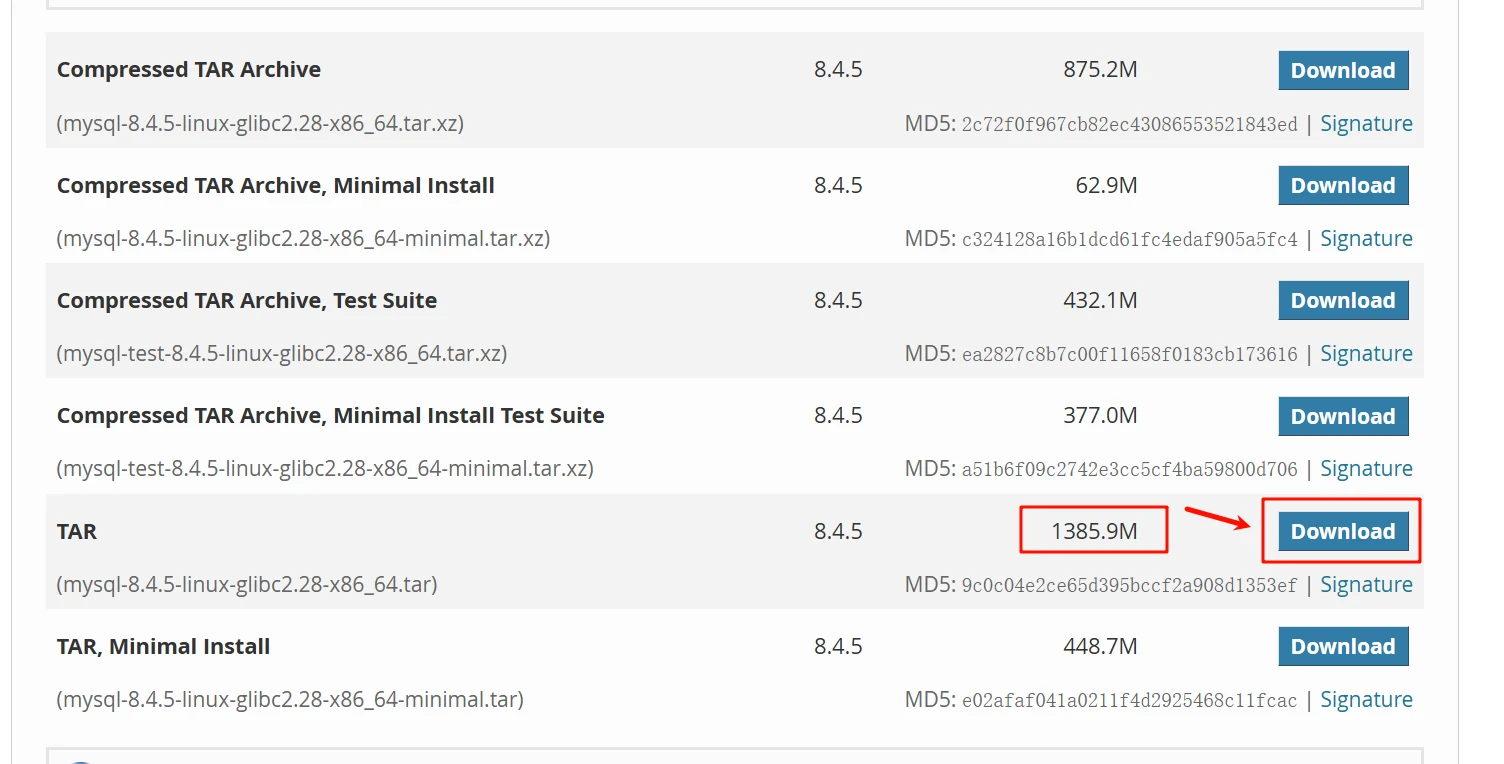Click the MD5 hash e02afaf041a0211f4d2925468c11fcac
1504x764 pixels.
(1129, 701)
